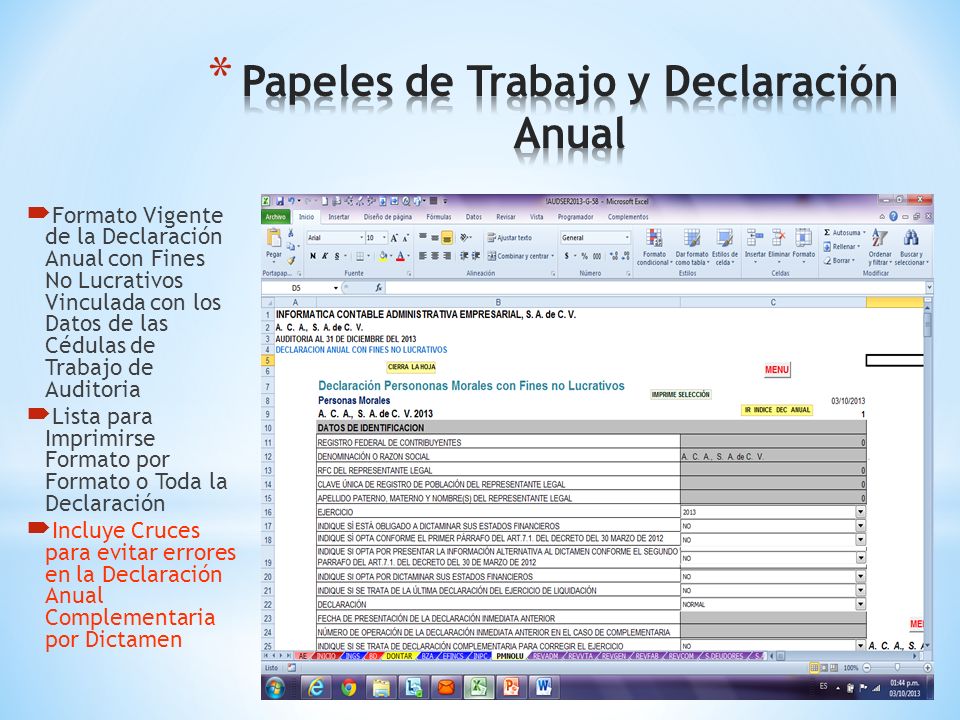Viewport: 960px width, 720px height.
Task: Open the Name Box dropdown arrow
Action: click(x=336, y=288)
